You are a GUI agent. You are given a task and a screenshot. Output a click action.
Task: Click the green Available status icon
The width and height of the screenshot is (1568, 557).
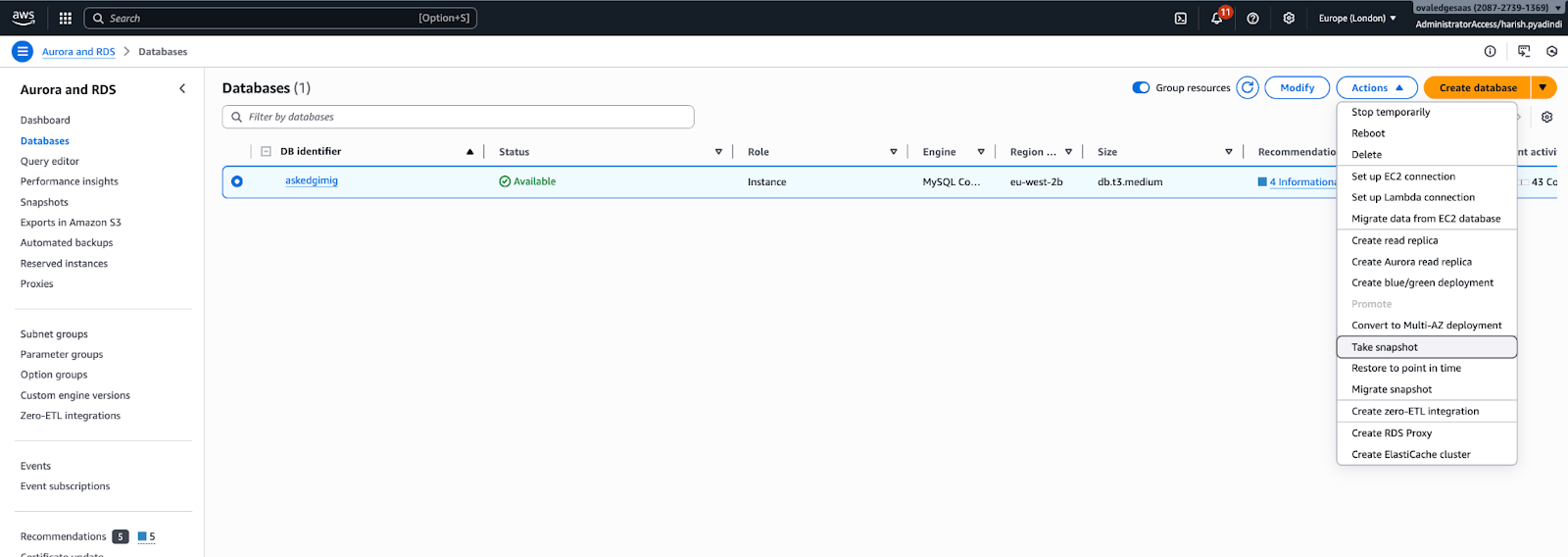click(x=505, y=181)
